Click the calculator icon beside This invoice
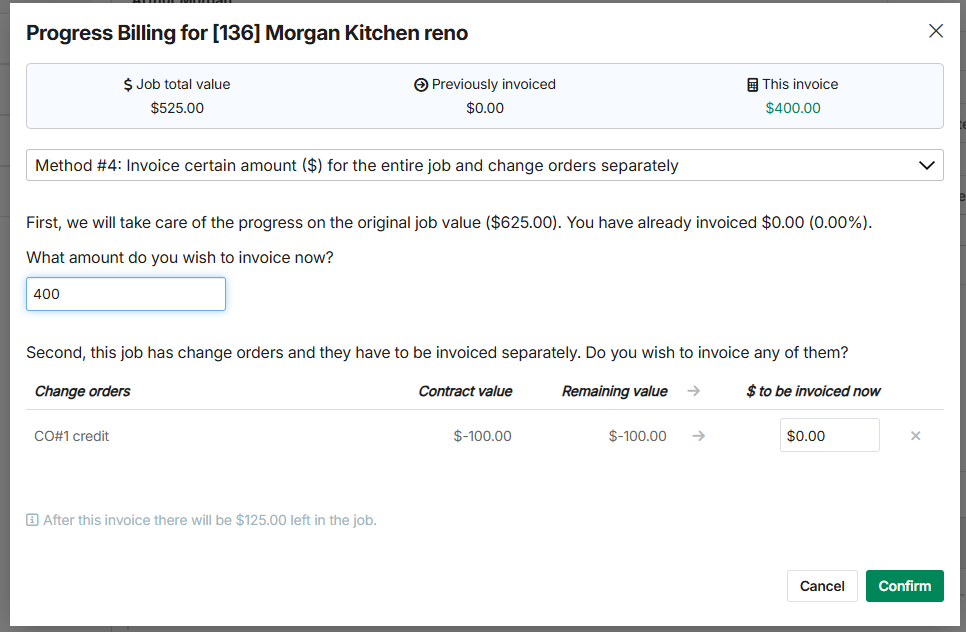Screen dimensions: 966x632 [752, 85]
